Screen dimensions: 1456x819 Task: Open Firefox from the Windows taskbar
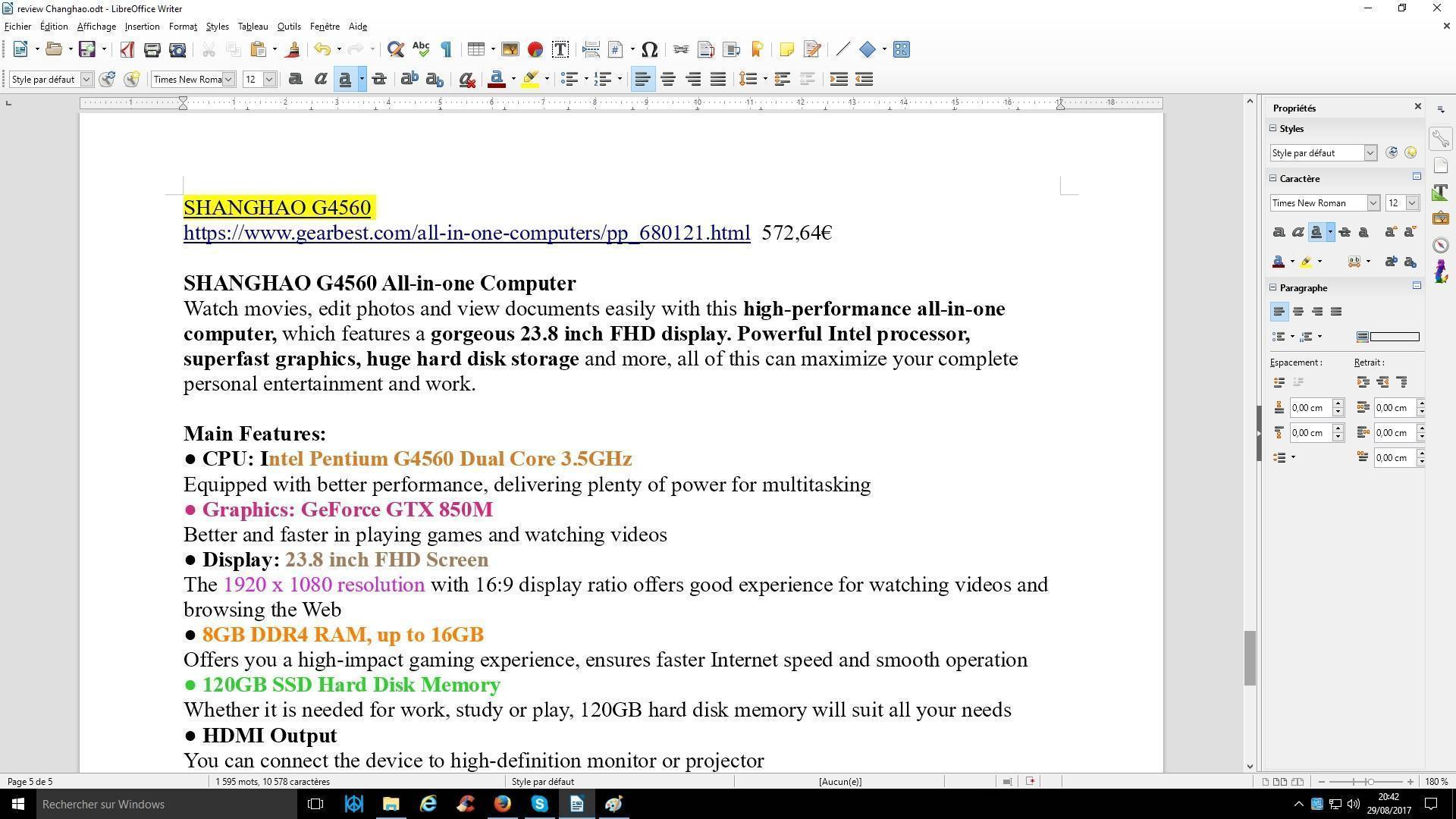[x=502, y=804]
